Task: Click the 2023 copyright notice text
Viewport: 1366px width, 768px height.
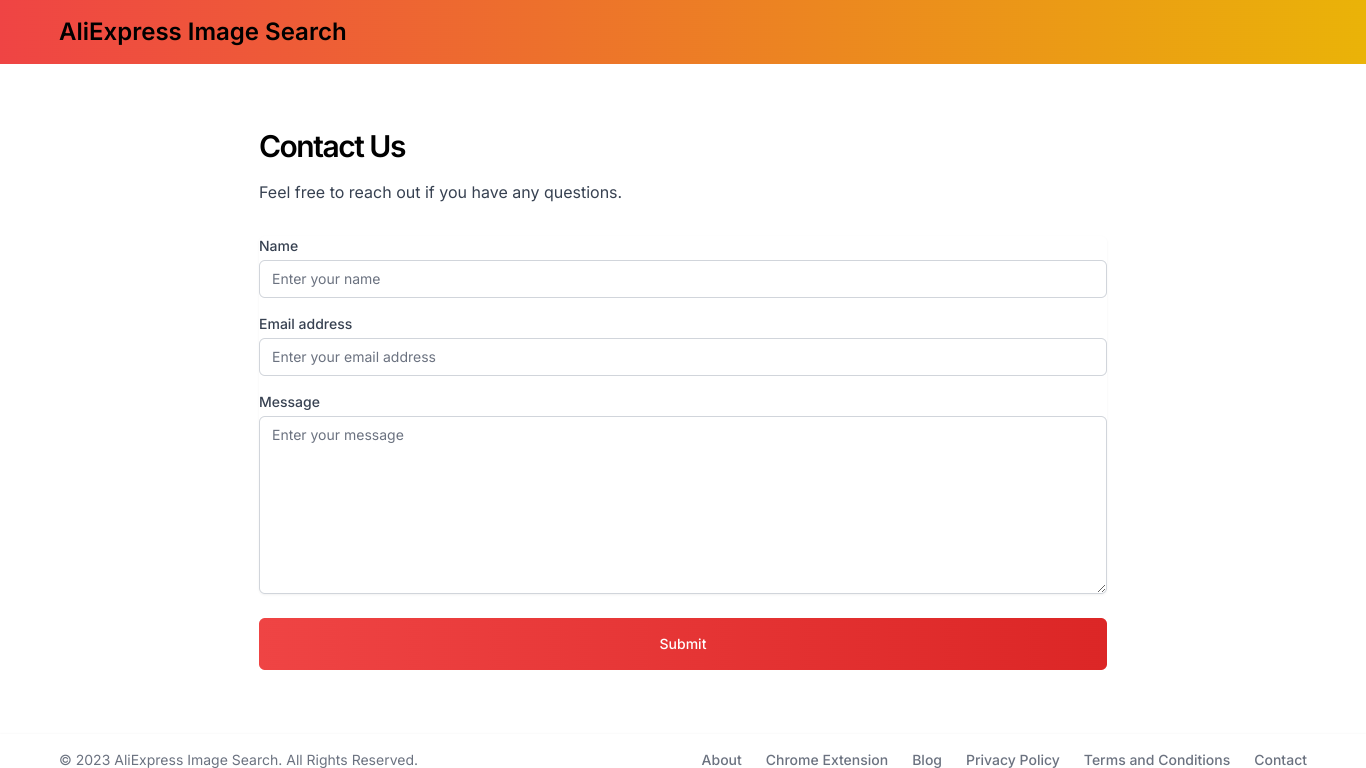Action: (x=238, y=760)
